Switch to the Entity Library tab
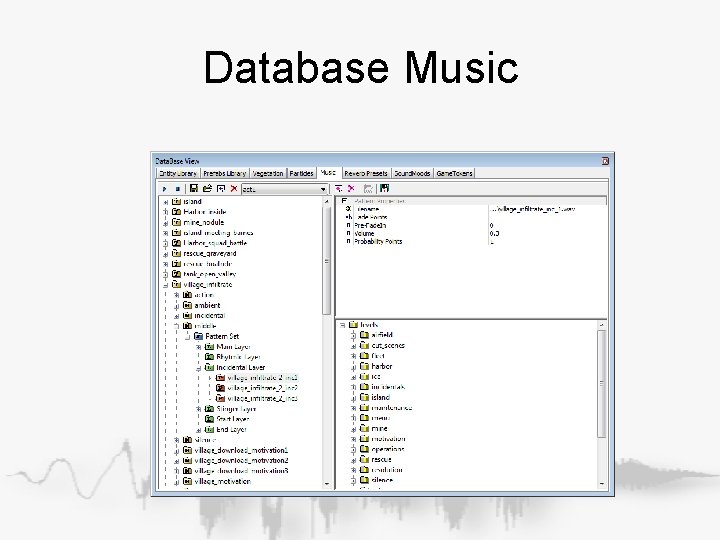 178,173
